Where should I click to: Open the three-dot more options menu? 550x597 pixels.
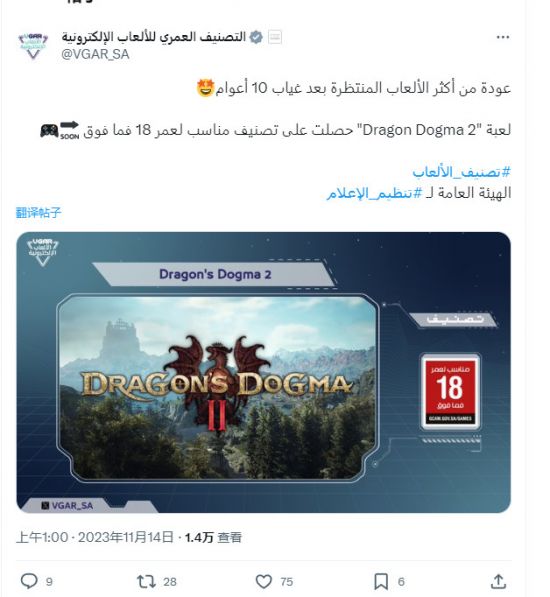502,37
